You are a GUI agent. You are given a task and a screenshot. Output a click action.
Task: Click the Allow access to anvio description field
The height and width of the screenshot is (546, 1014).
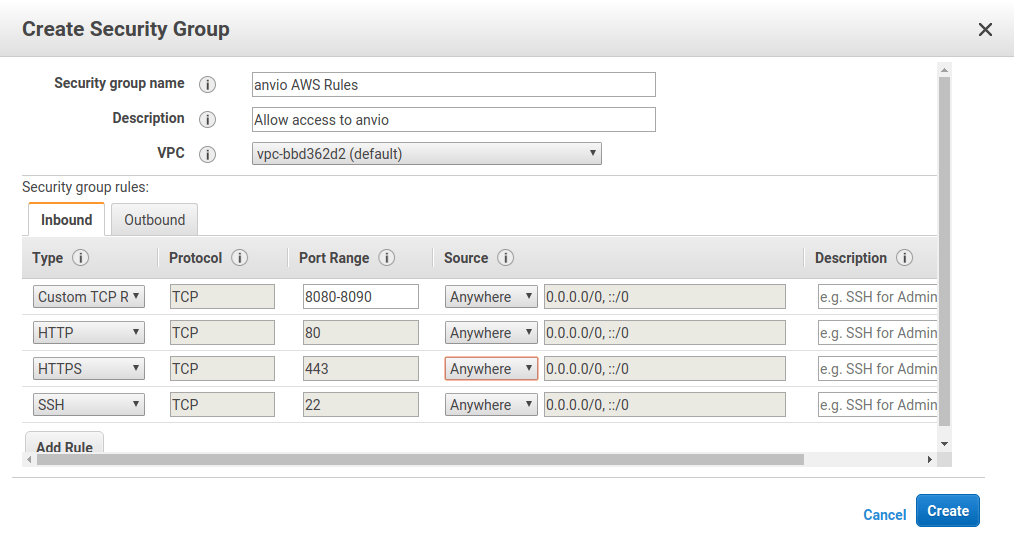pyautogui.click(x=453, y=120)
